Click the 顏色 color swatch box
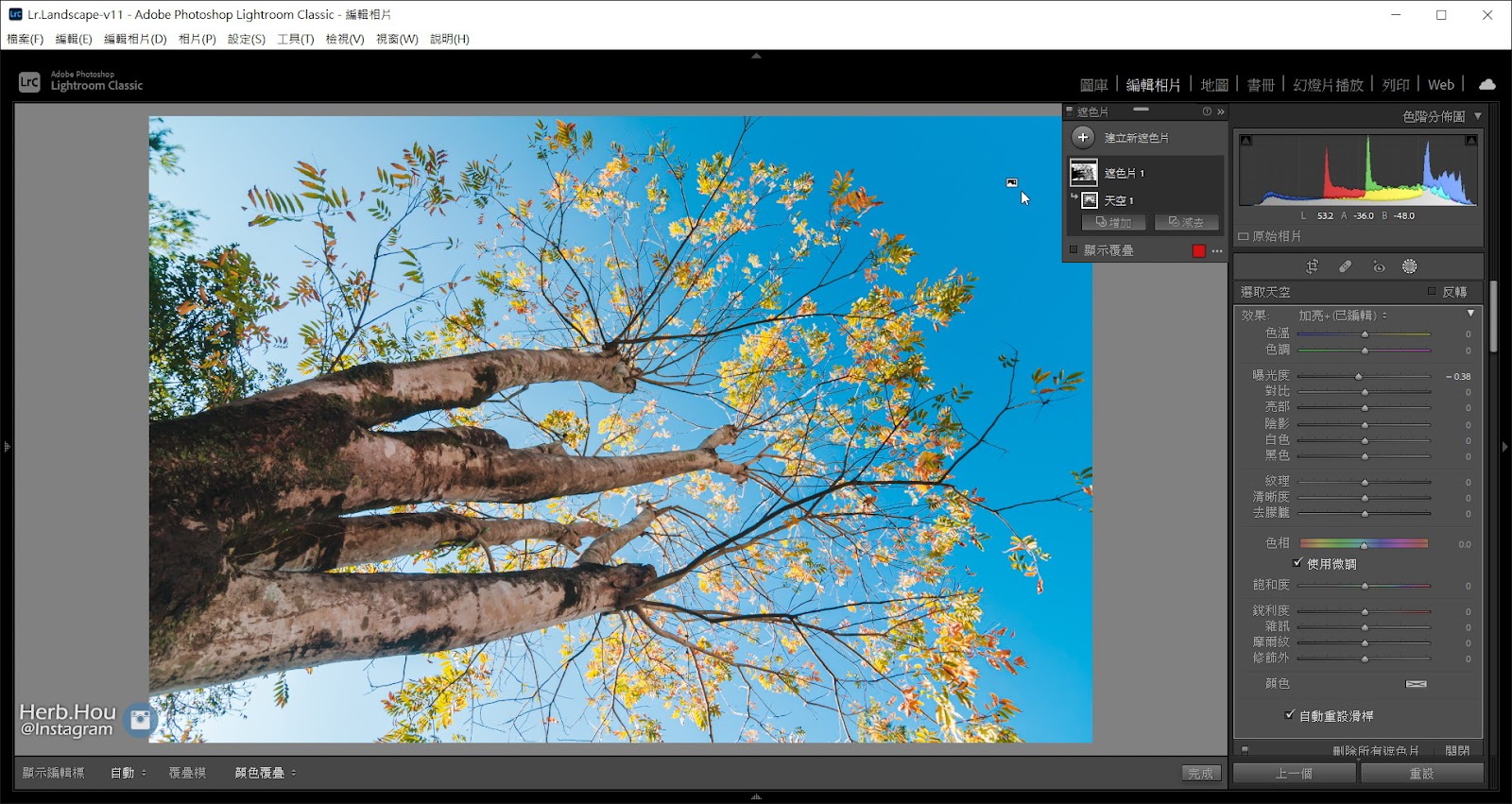This screenshot has width=1512, height=804. coord(1416,683)
